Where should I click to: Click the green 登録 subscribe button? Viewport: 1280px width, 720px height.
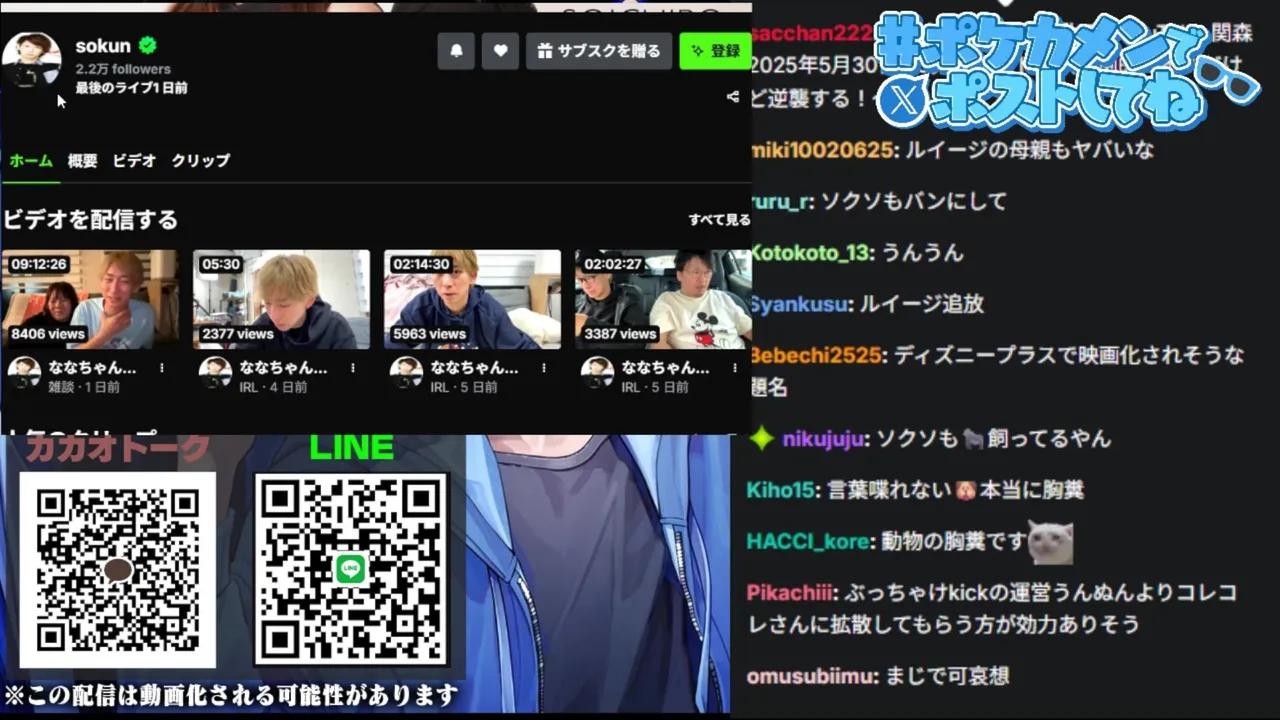coord(715,51)
